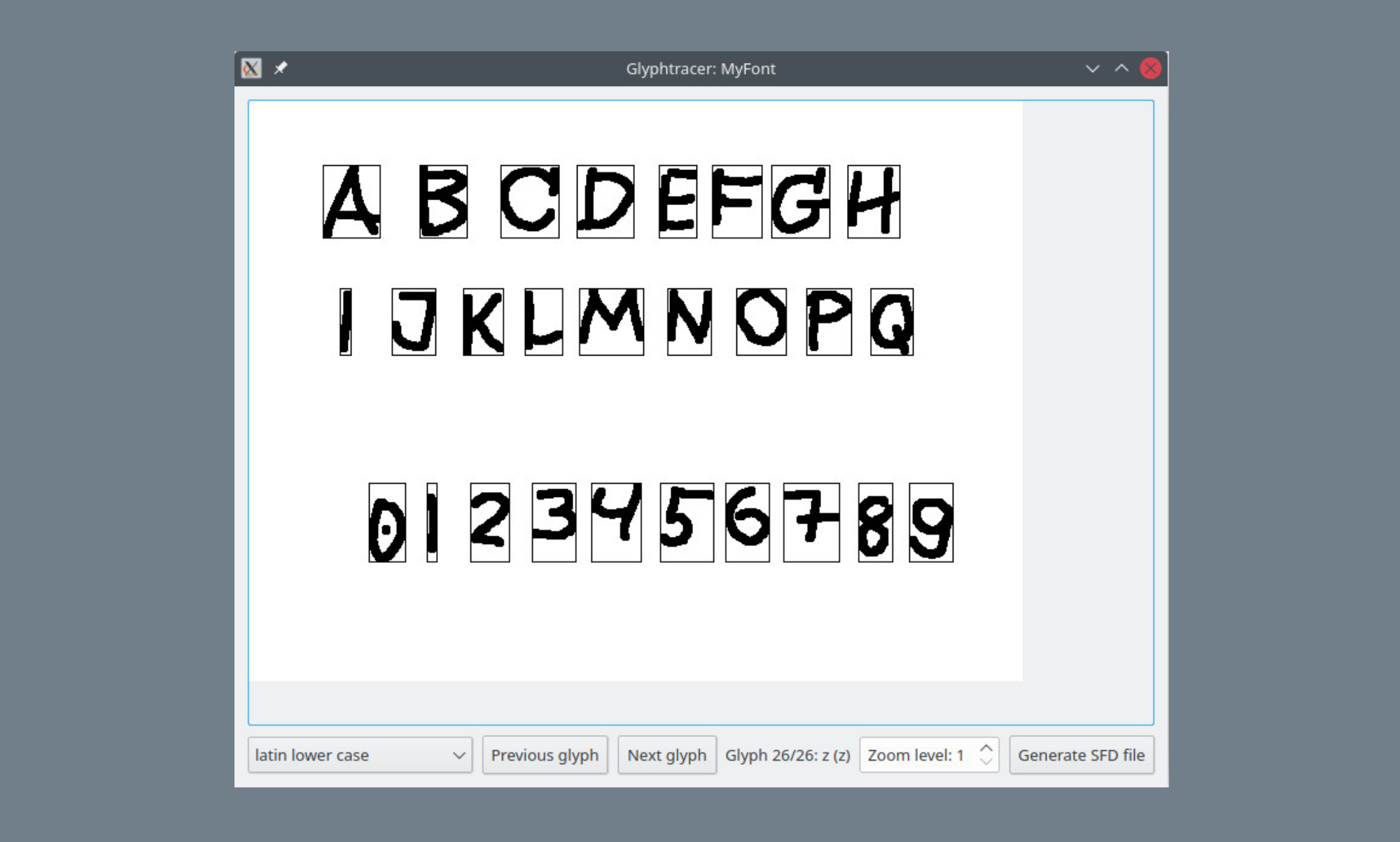Select the boxed letter M glyph
Image resolution: width=1400 pixels, height=842 pixels.
pos(611,322)
